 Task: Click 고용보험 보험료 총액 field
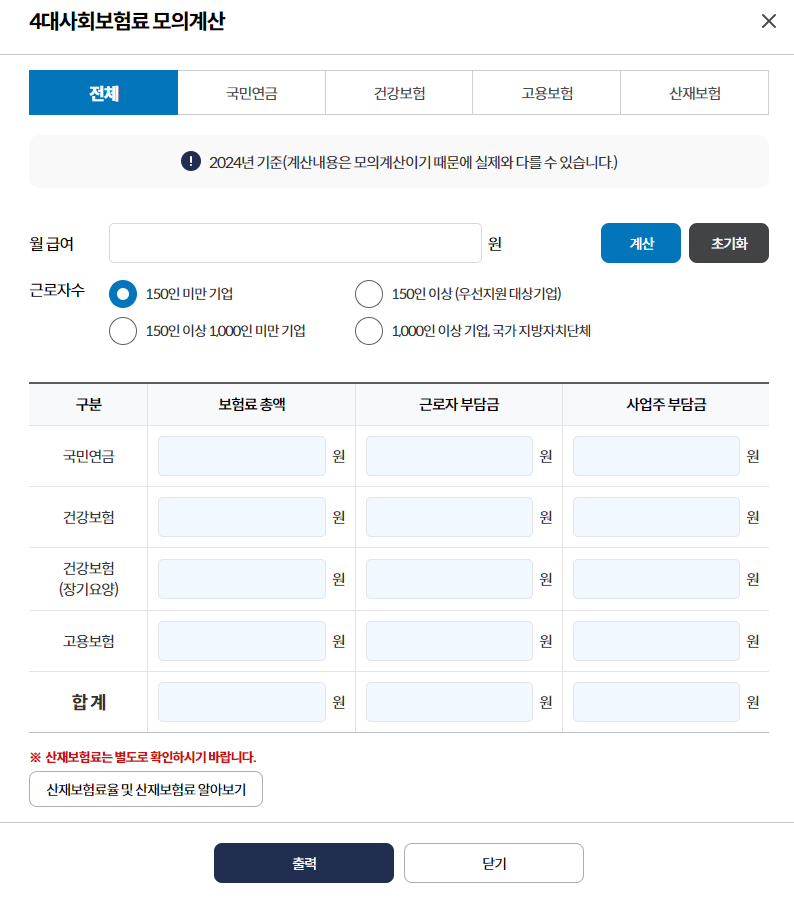click(x=242, y=641)
